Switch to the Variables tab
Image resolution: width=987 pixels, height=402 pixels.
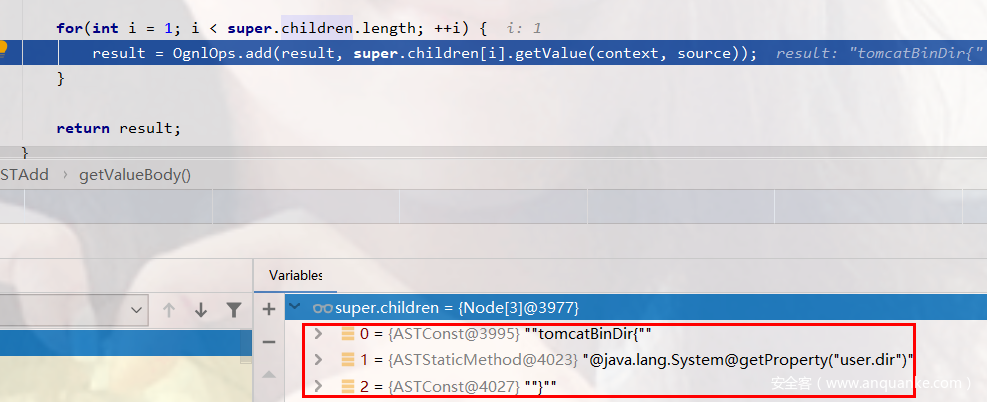click(x=296, y=275)
